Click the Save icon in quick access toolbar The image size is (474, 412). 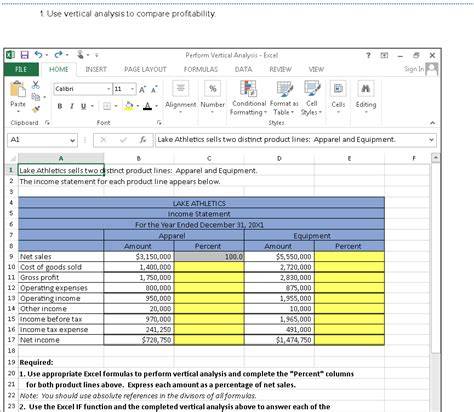tap(24, 55)
